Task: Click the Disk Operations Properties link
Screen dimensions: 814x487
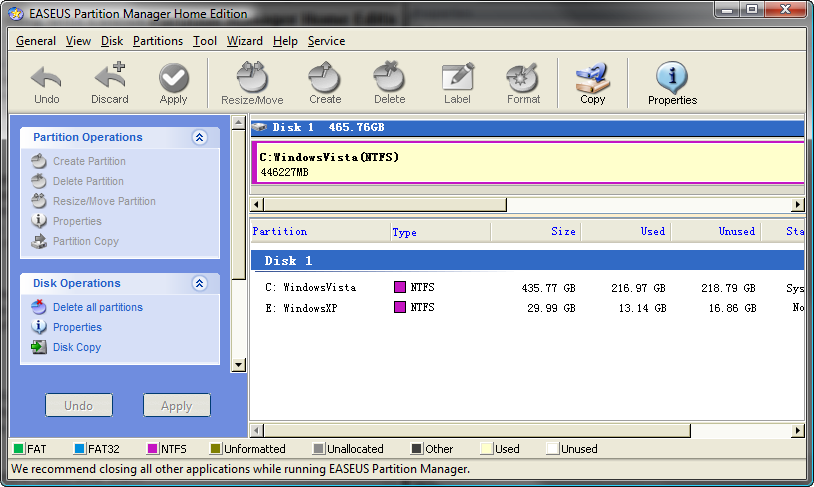Action: point(77,327)
